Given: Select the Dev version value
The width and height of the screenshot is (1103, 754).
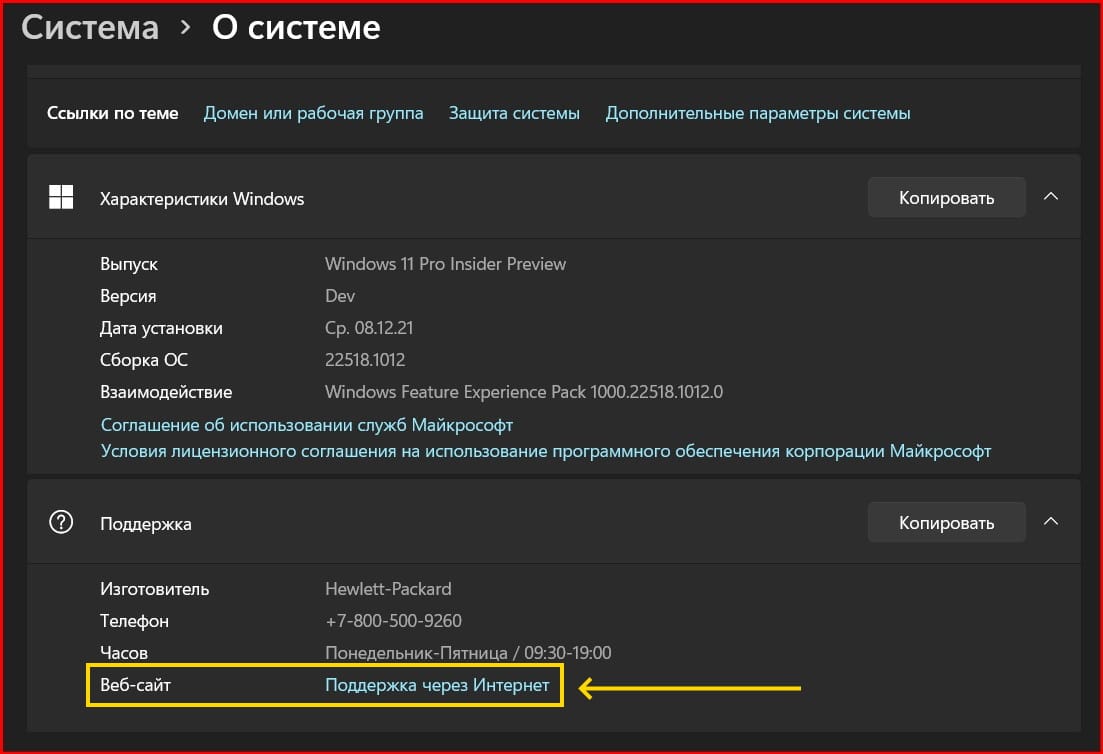Looking at the screenshot, I should (340, 296).
